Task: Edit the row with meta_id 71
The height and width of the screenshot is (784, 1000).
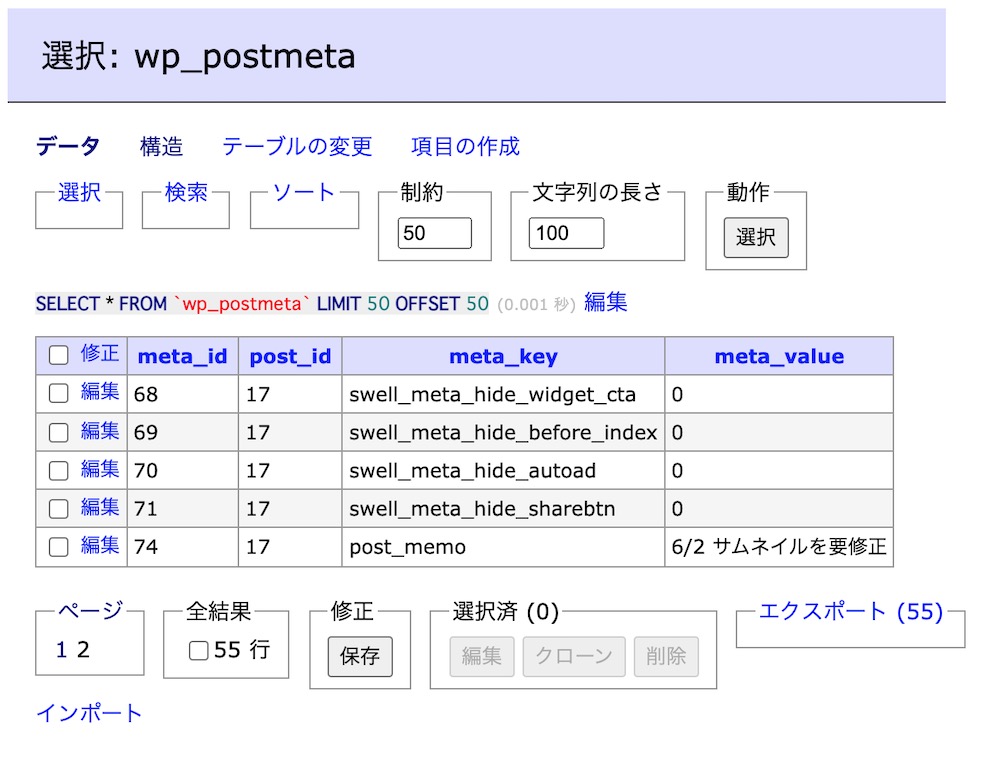Action: (100, 507)
